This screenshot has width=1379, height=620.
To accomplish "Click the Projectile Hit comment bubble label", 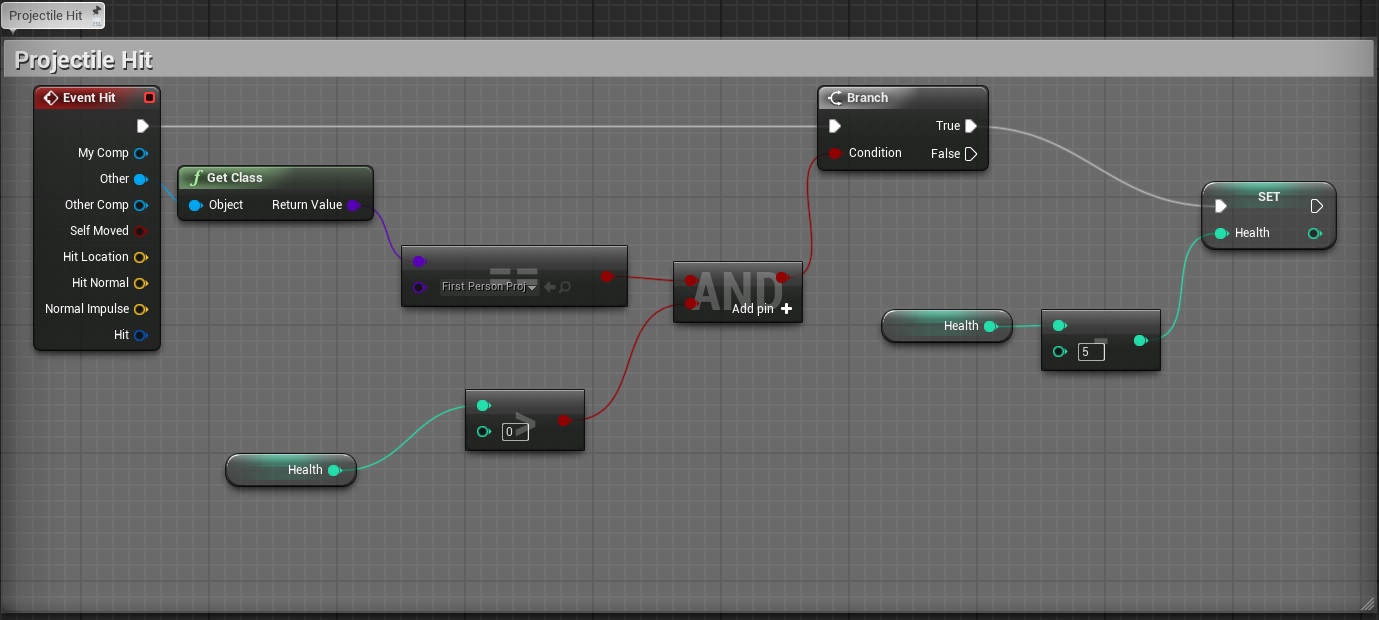I will click(x=45, y=15).
